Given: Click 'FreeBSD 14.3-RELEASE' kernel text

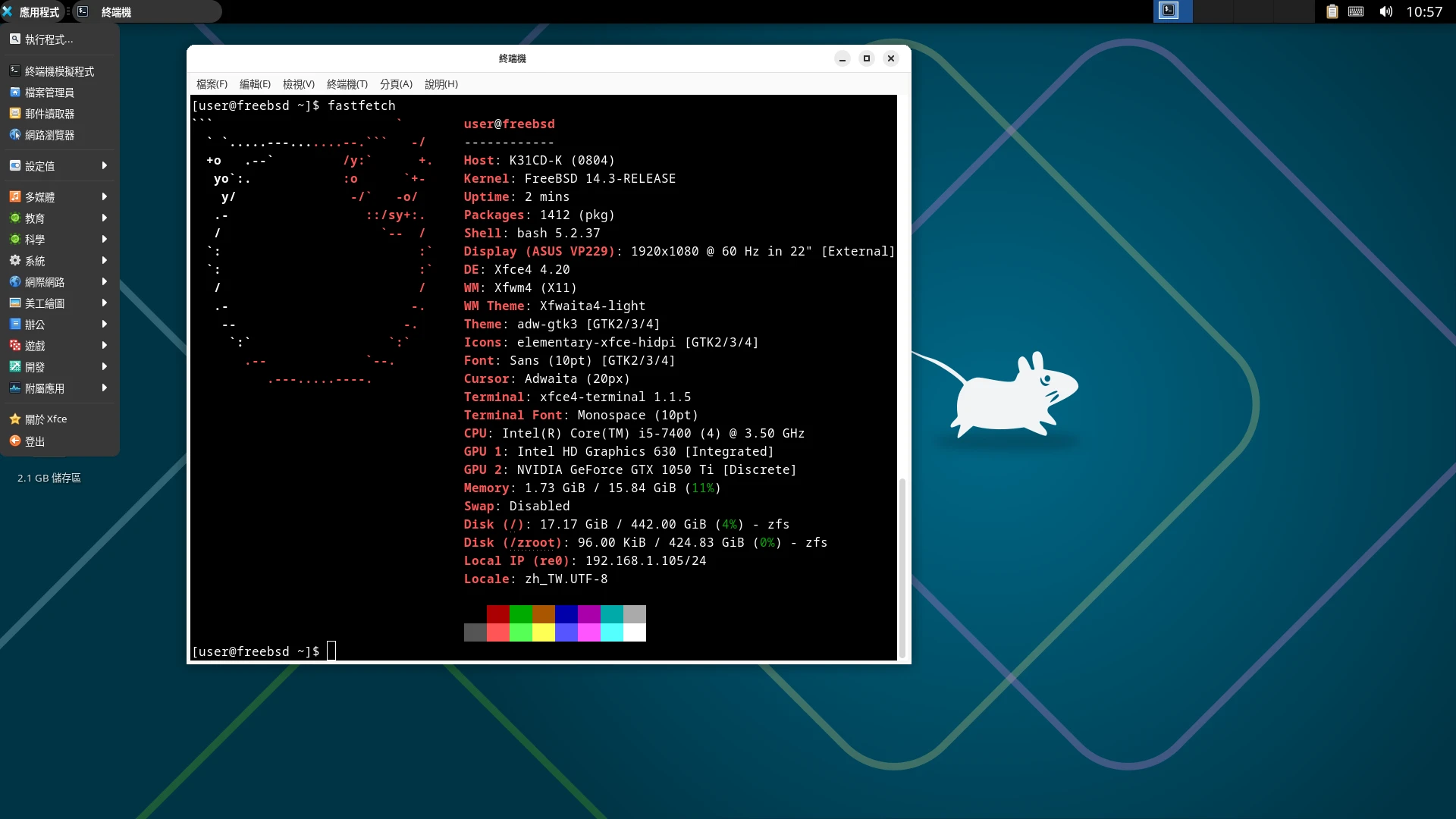Looking at the screenshot, I should tap(600, 178).
